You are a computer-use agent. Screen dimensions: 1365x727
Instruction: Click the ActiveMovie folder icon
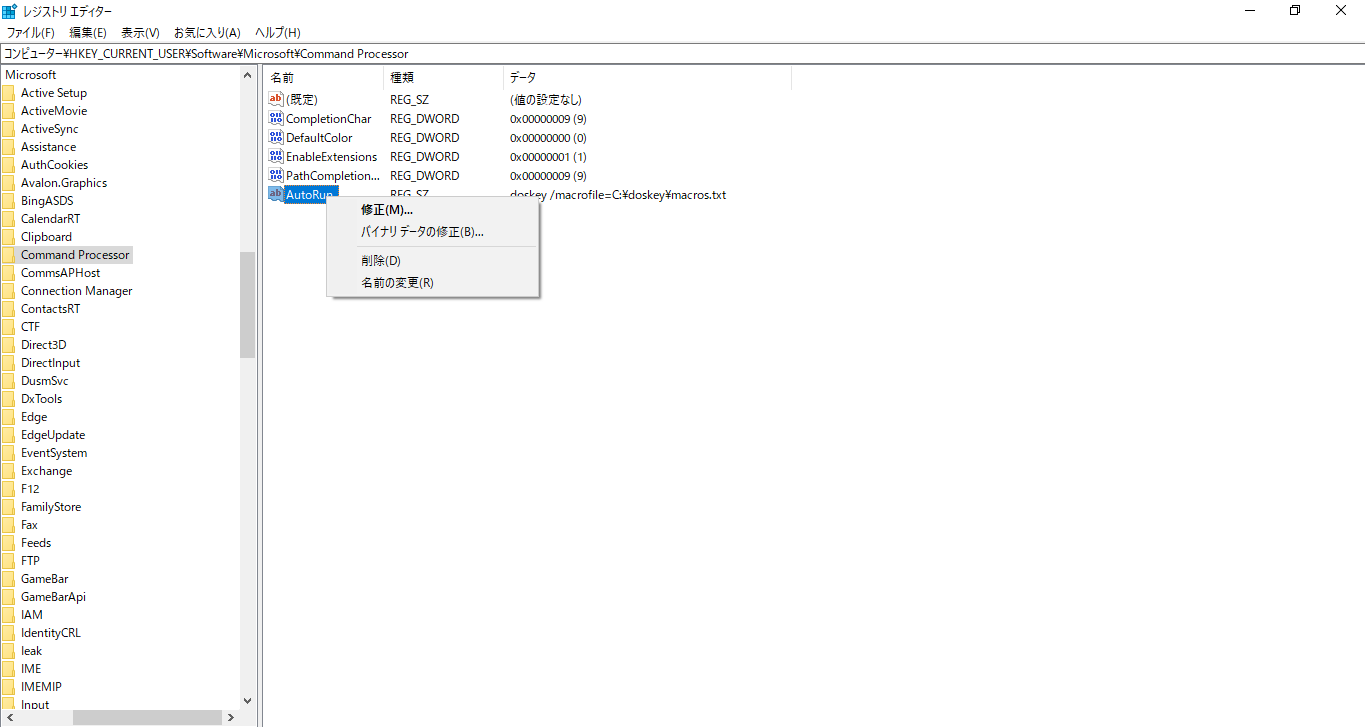(8, 111)
